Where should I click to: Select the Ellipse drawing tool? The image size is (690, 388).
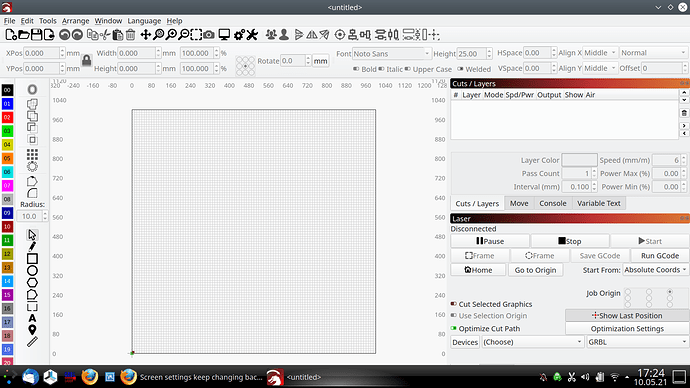coord(32,271)
